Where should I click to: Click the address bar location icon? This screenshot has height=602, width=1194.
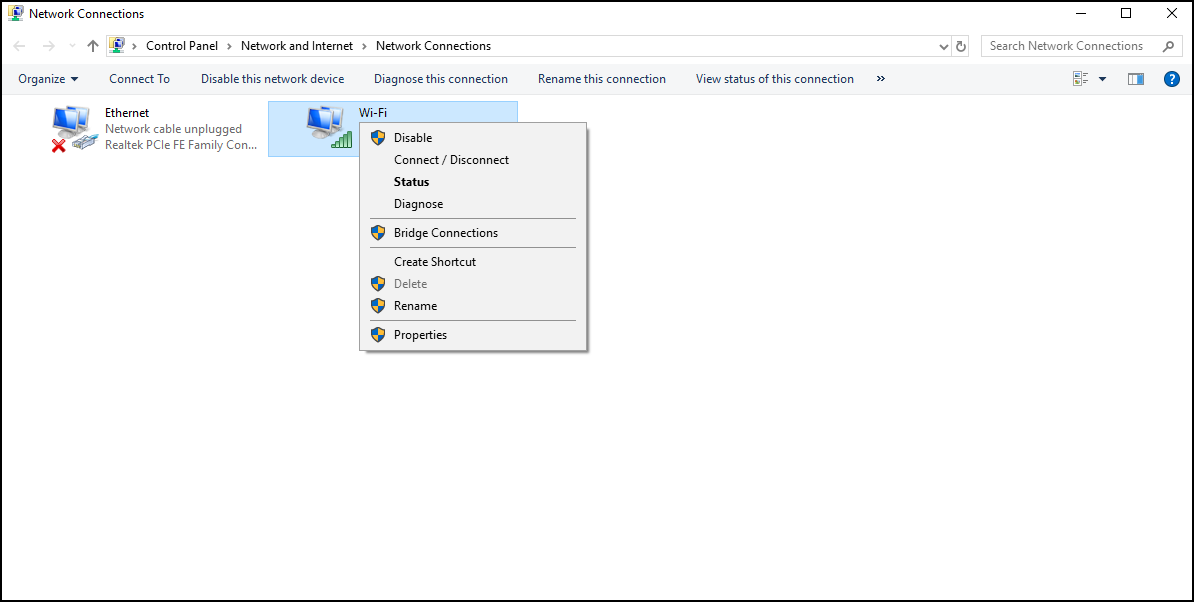coord(117,46)
